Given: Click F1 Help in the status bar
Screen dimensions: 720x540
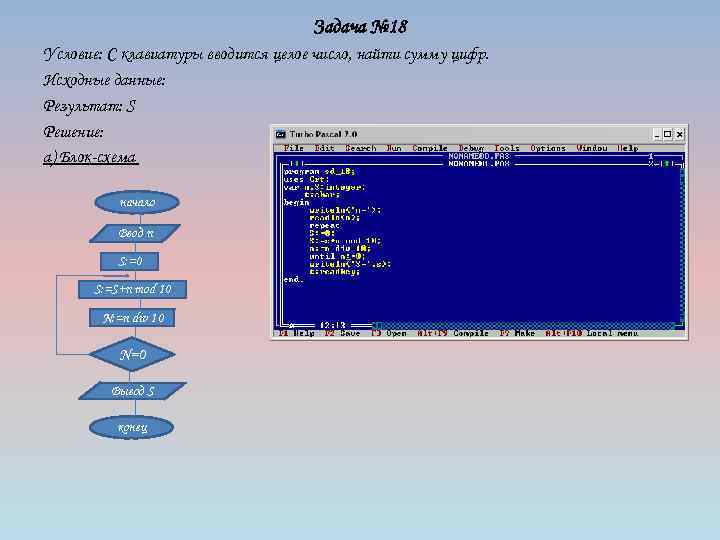Looking at the screenshot, I should 297,333.
